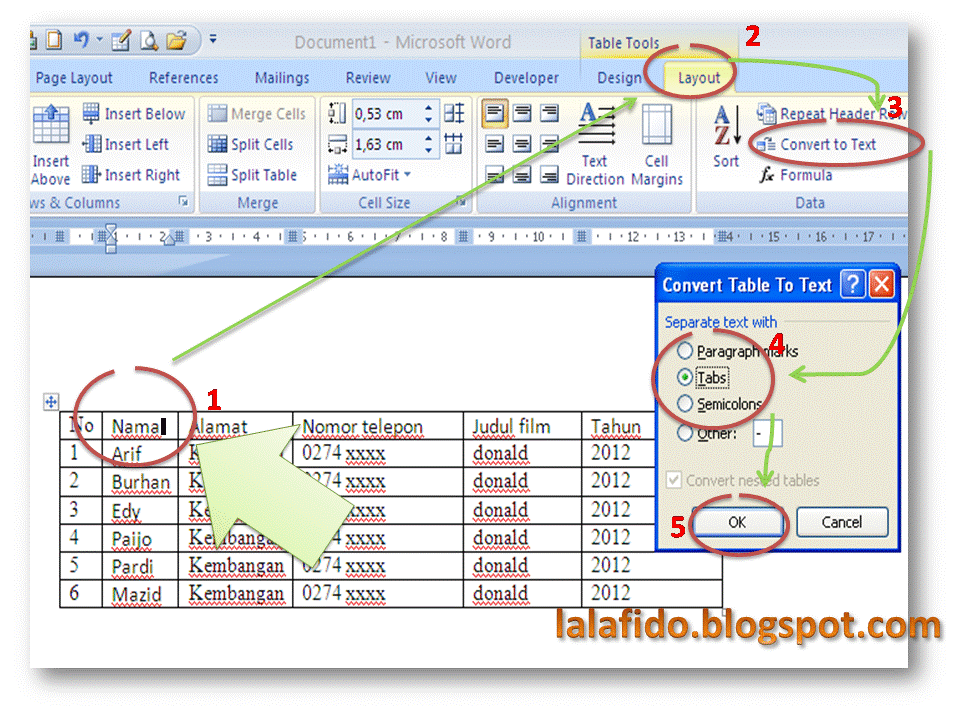
Task: Click Open folder icon in Quick Access toolbar
Action: 176,40
